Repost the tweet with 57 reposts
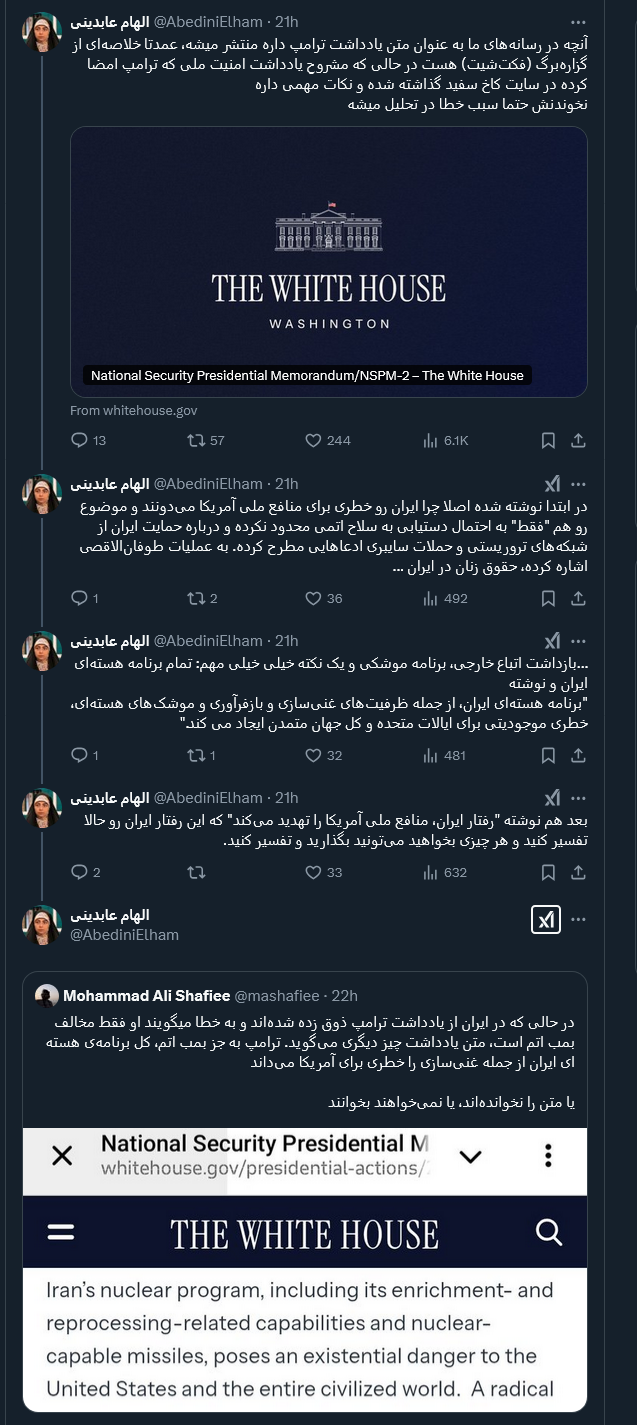Image resolution: width=637 pixels, height=1425 pixels. click(198, 440)
